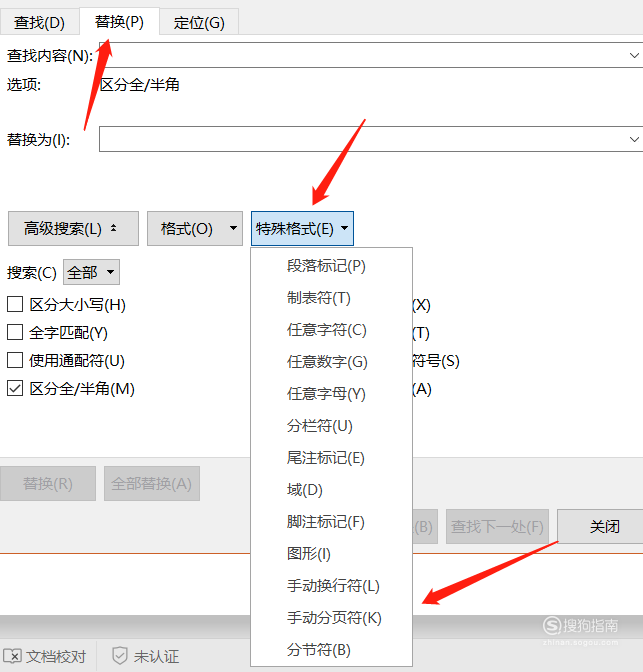Choose 分栏符(U) from the menu
Screen dimensions: 643x672
coord(331,426)
